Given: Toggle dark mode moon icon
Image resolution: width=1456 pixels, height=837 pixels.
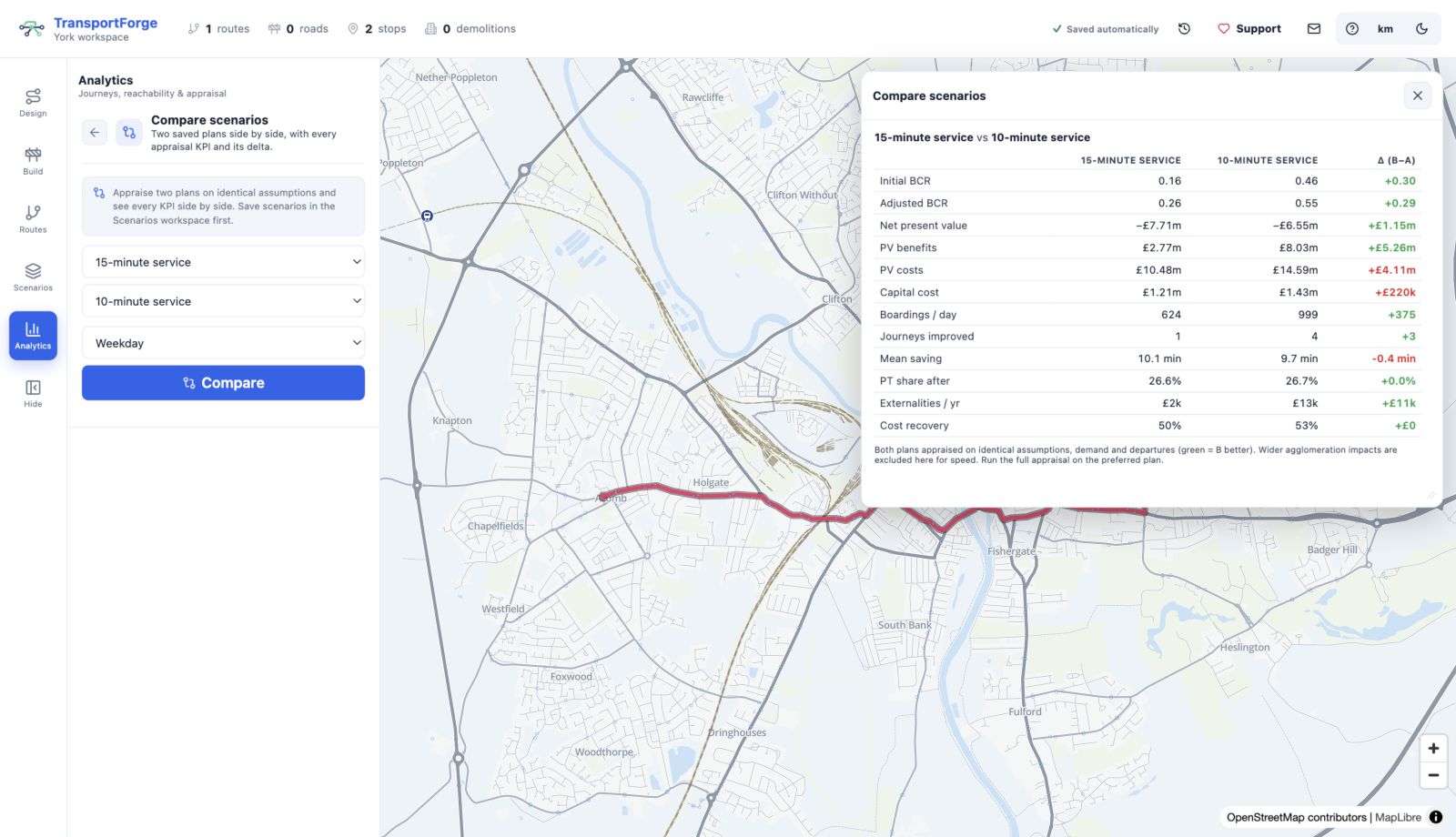Looking at the screenshot, I should click(1421, 29).
